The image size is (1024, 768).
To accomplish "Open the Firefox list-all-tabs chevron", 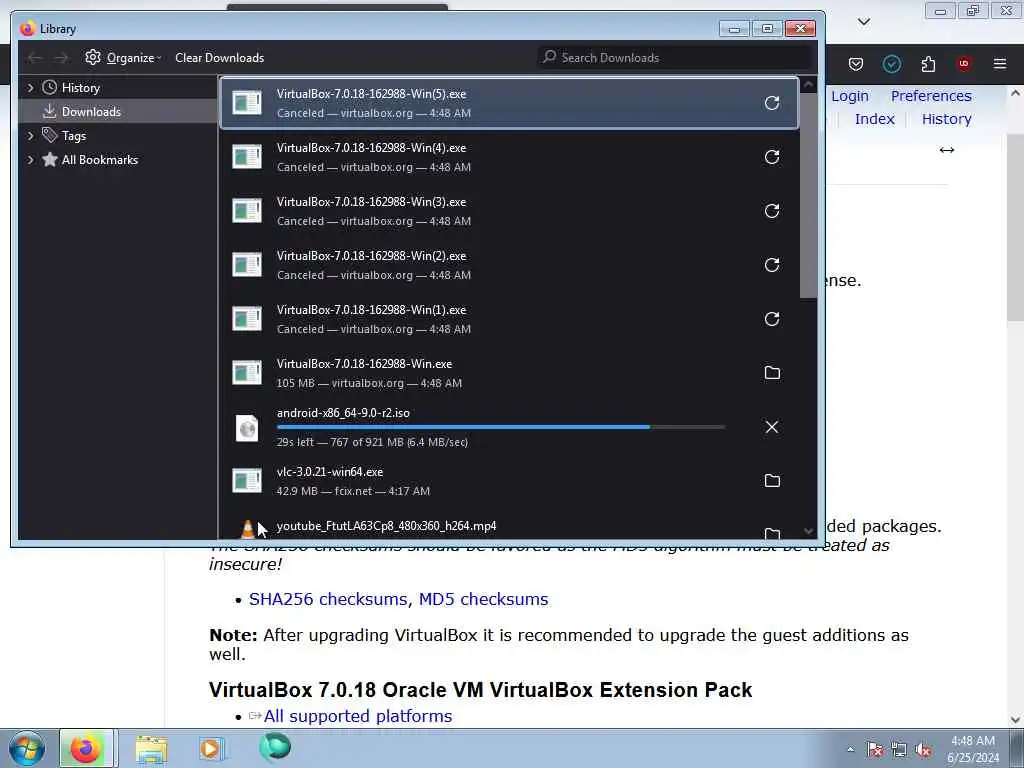I will 864,22.
